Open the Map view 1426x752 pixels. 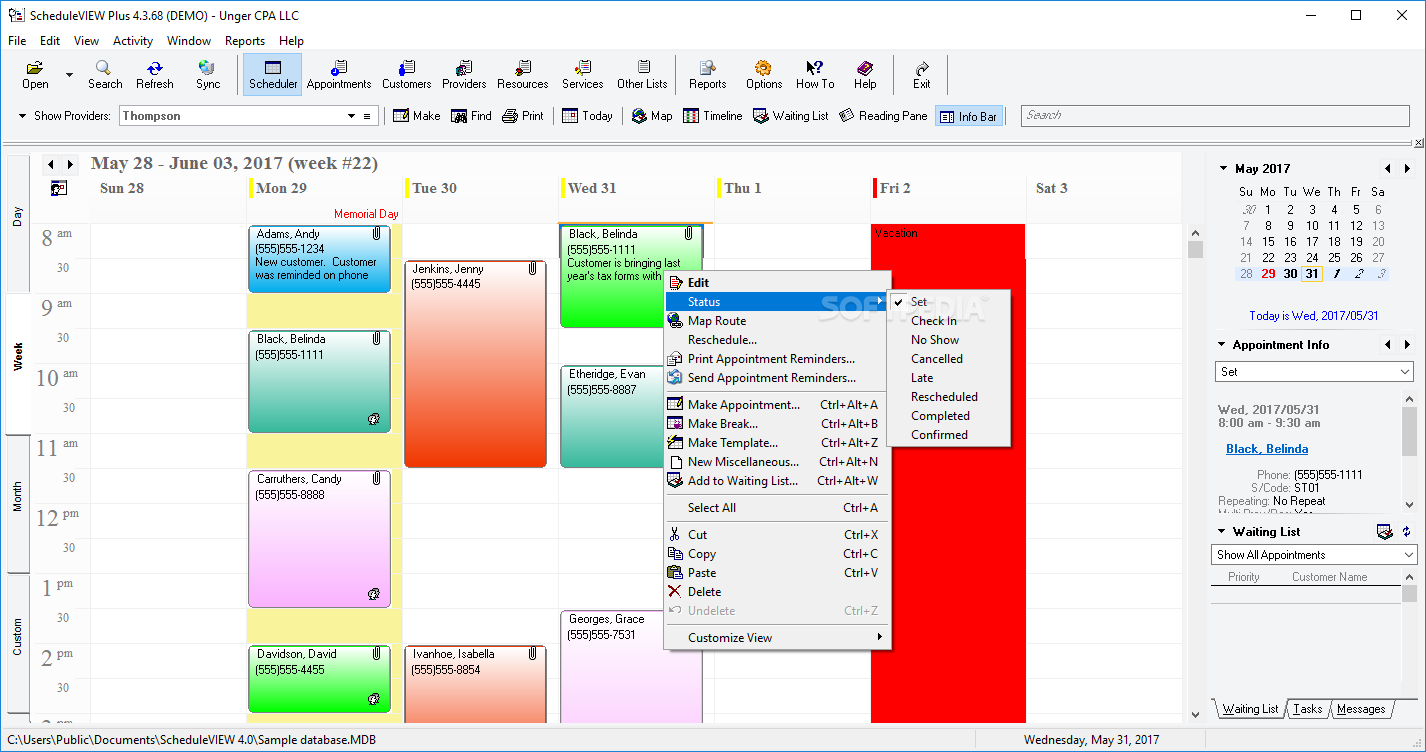click(652, 116)
